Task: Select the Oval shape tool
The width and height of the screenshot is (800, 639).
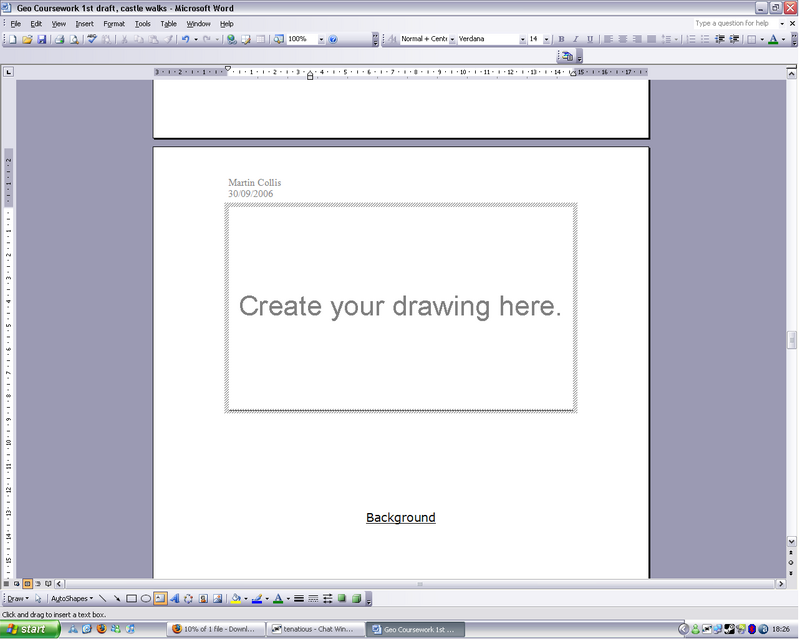Action: coord(146,599)
